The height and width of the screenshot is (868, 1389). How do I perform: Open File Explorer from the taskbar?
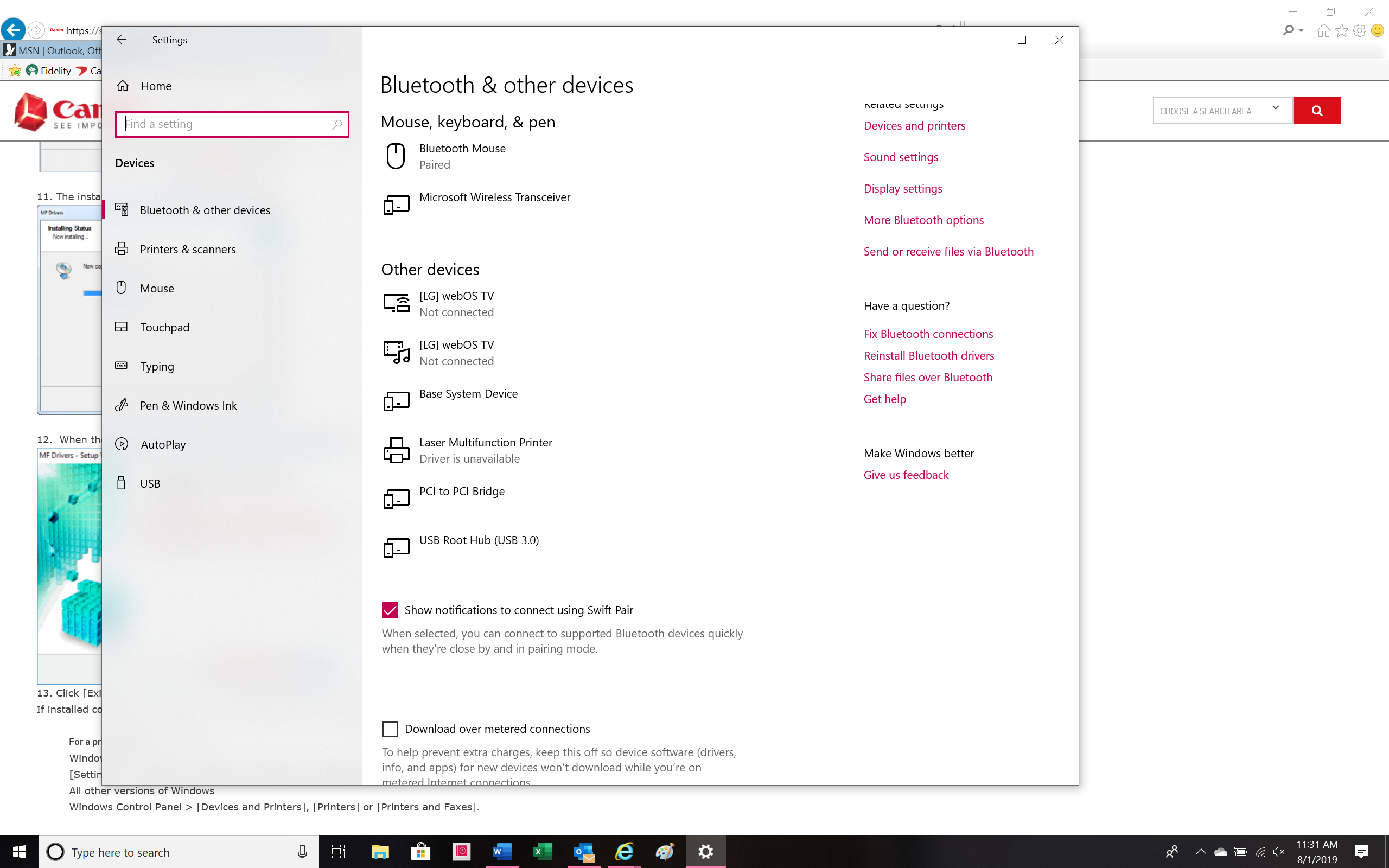pyautogui.click(x=380, y=852)
